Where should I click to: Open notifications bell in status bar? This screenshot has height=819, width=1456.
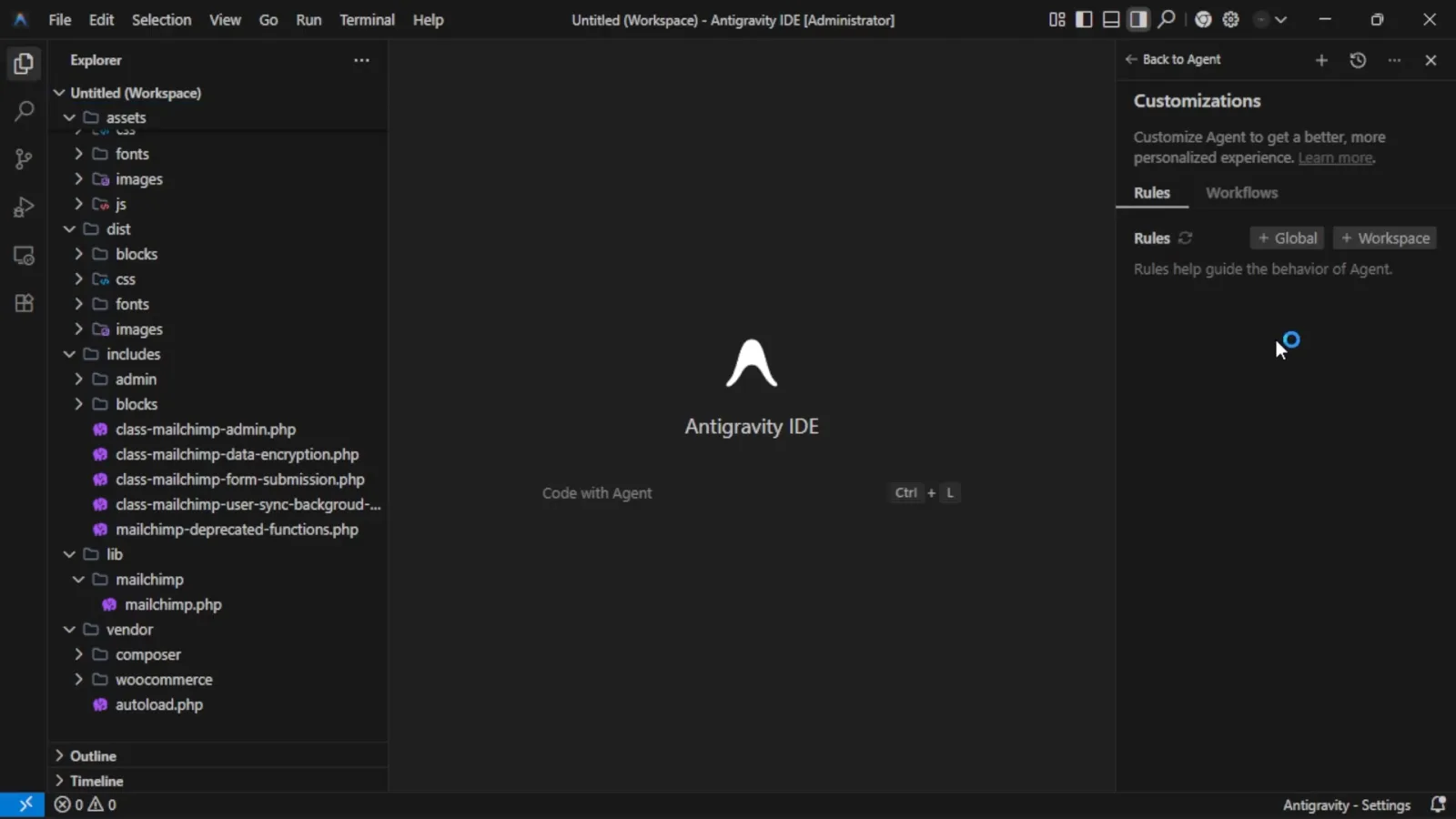(1438, 804)
